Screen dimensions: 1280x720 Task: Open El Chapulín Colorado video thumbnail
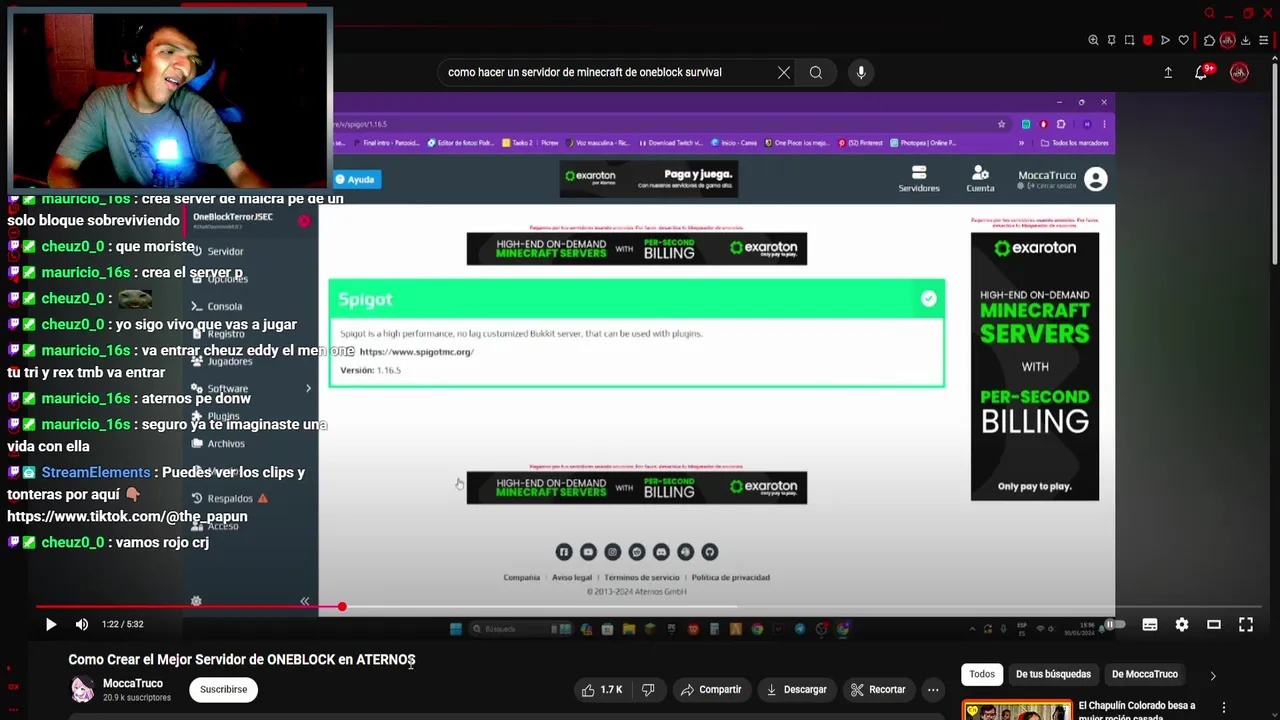[1017, 710]
